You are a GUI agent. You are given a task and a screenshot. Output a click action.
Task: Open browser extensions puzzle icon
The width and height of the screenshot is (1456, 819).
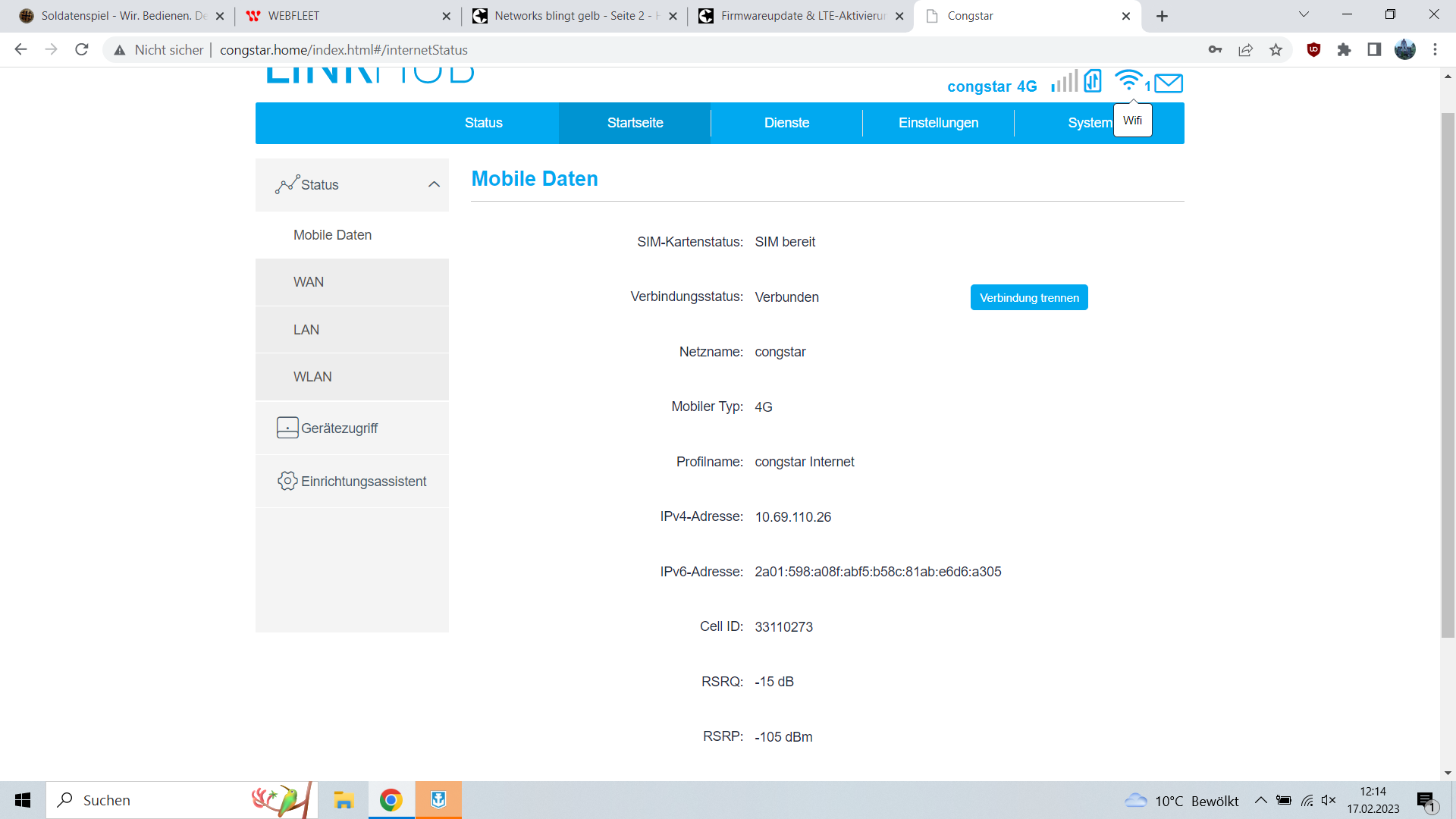pyautogui.click(x=1344, y=50)
